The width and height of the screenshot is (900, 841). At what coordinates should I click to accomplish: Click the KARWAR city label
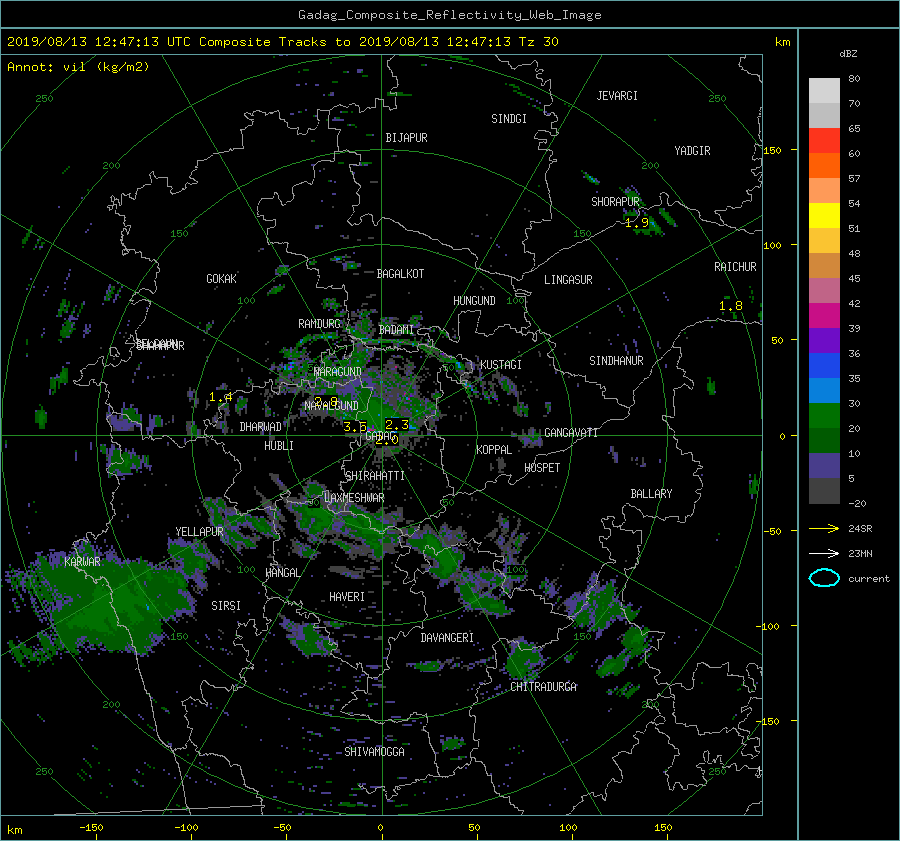click(82, 562)
